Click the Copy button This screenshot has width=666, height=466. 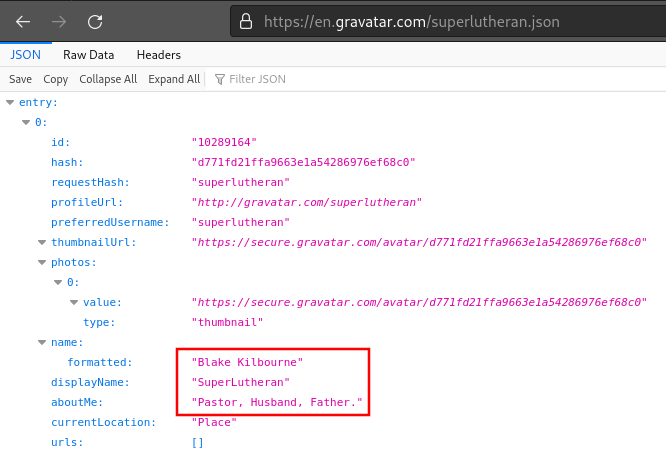coord(56,79)
